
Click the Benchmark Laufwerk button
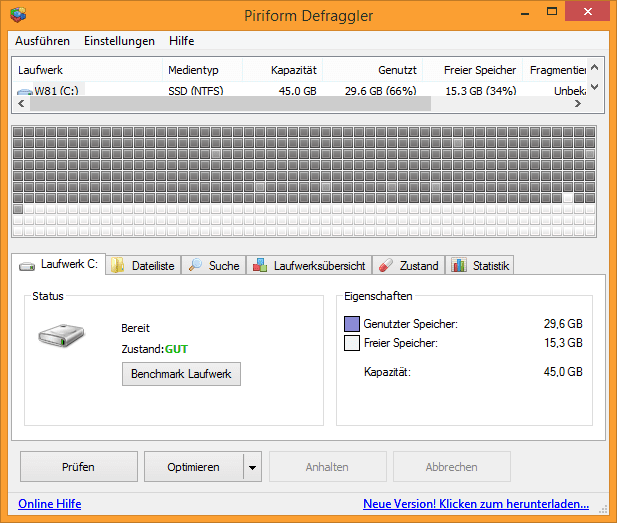(x=181, y=374)
